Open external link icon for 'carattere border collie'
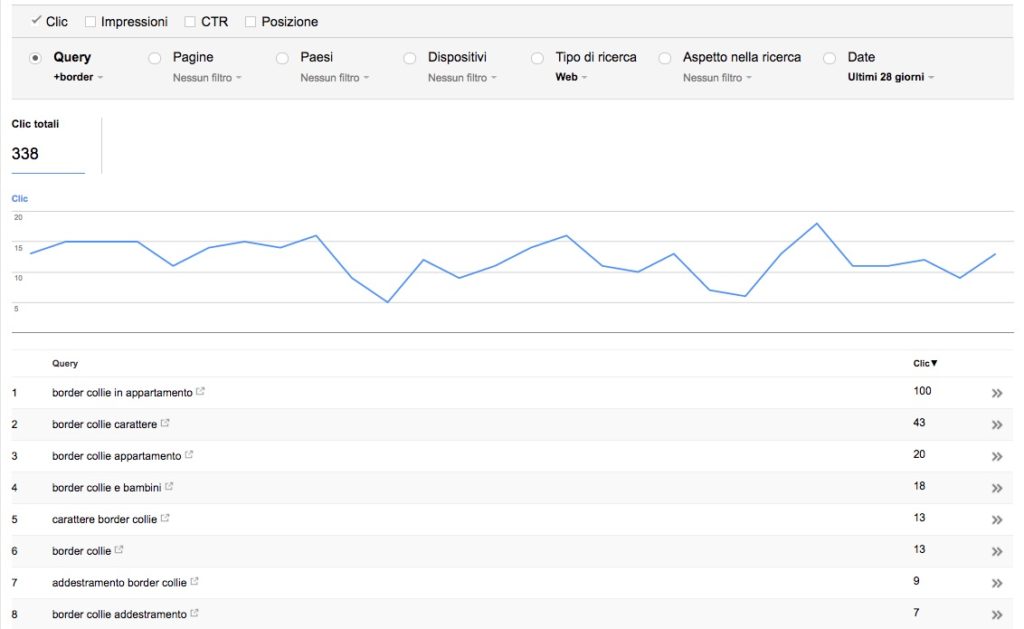 pos(165,518)
